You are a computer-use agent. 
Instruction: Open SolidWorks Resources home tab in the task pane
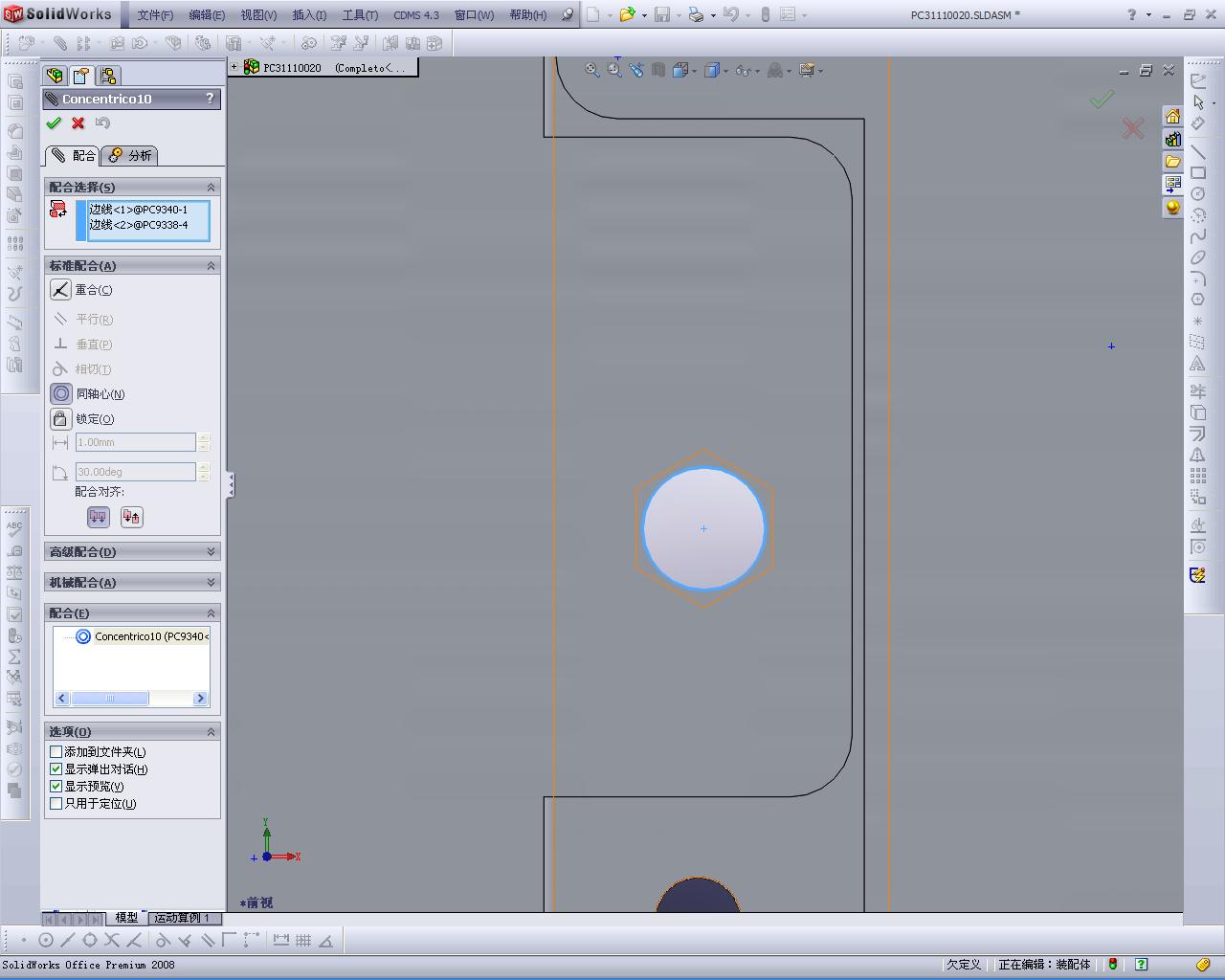[x=1172, y=116]
